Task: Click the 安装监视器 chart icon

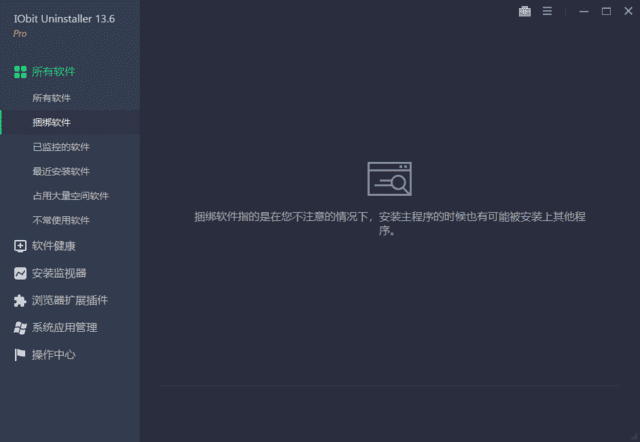Action: click(20, 273)
